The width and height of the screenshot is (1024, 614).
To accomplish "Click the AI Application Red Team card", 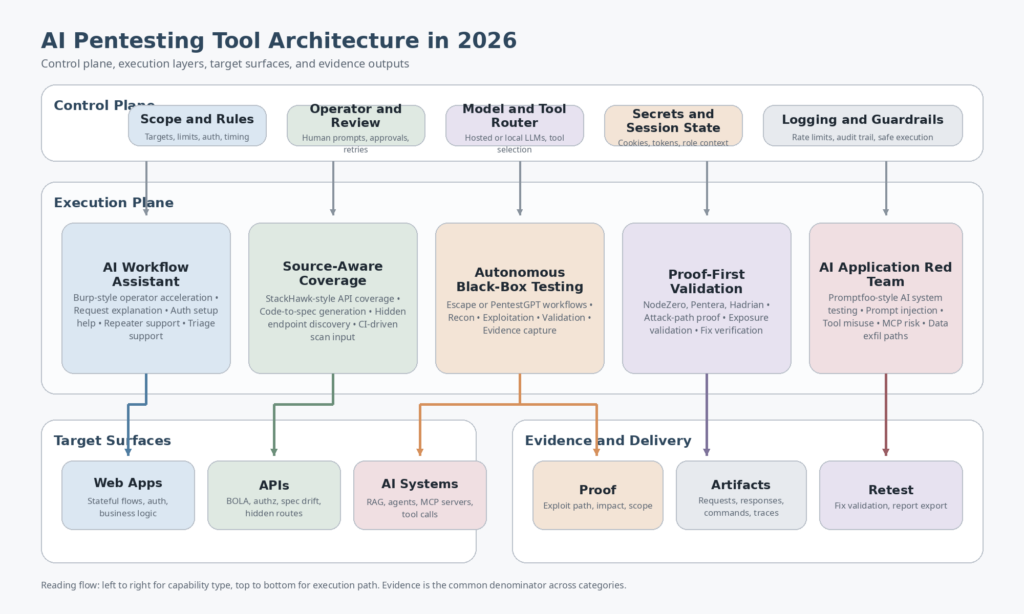I will coord(885,298).
